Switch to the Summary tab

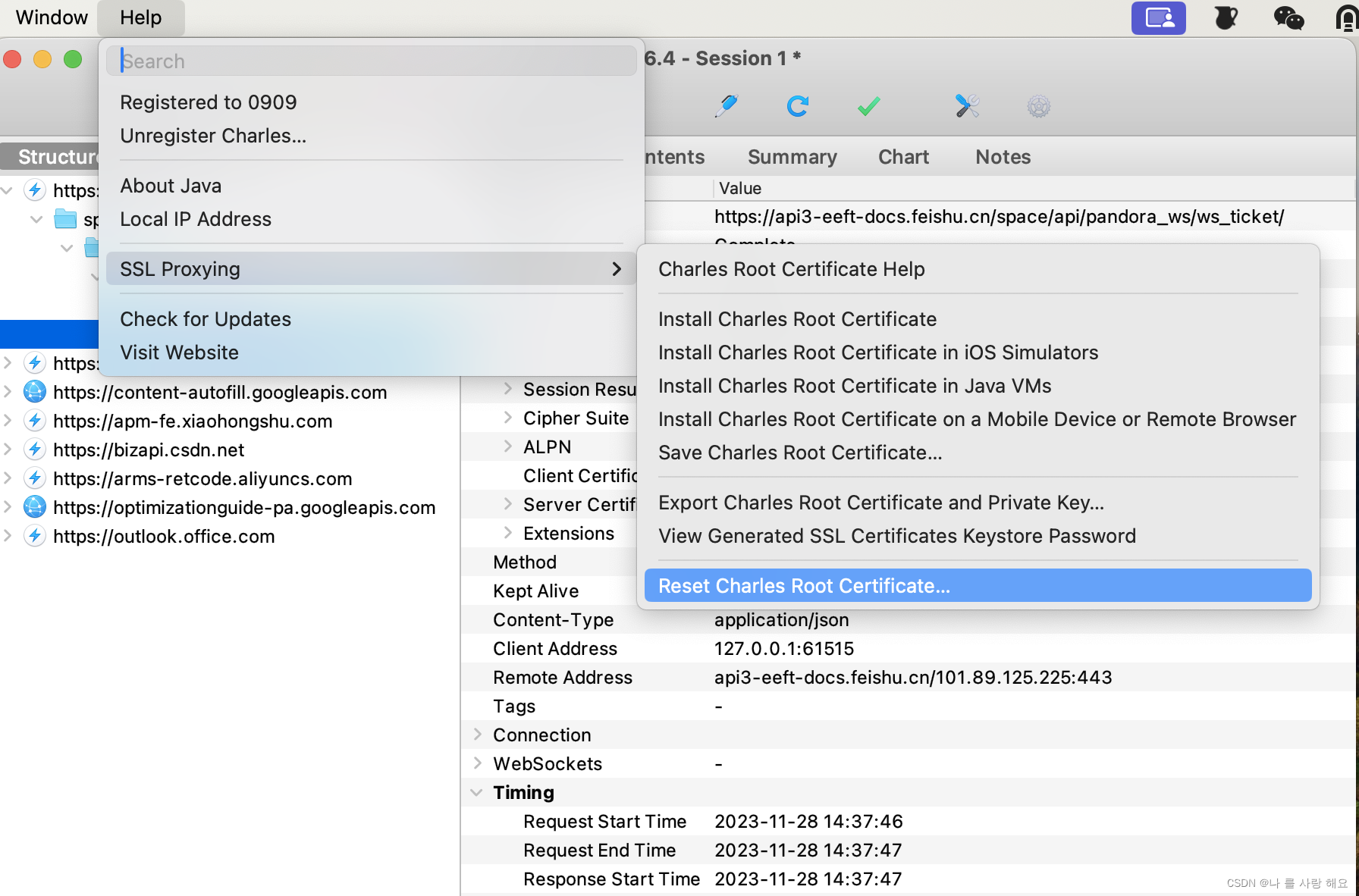(x=792, y=157)
